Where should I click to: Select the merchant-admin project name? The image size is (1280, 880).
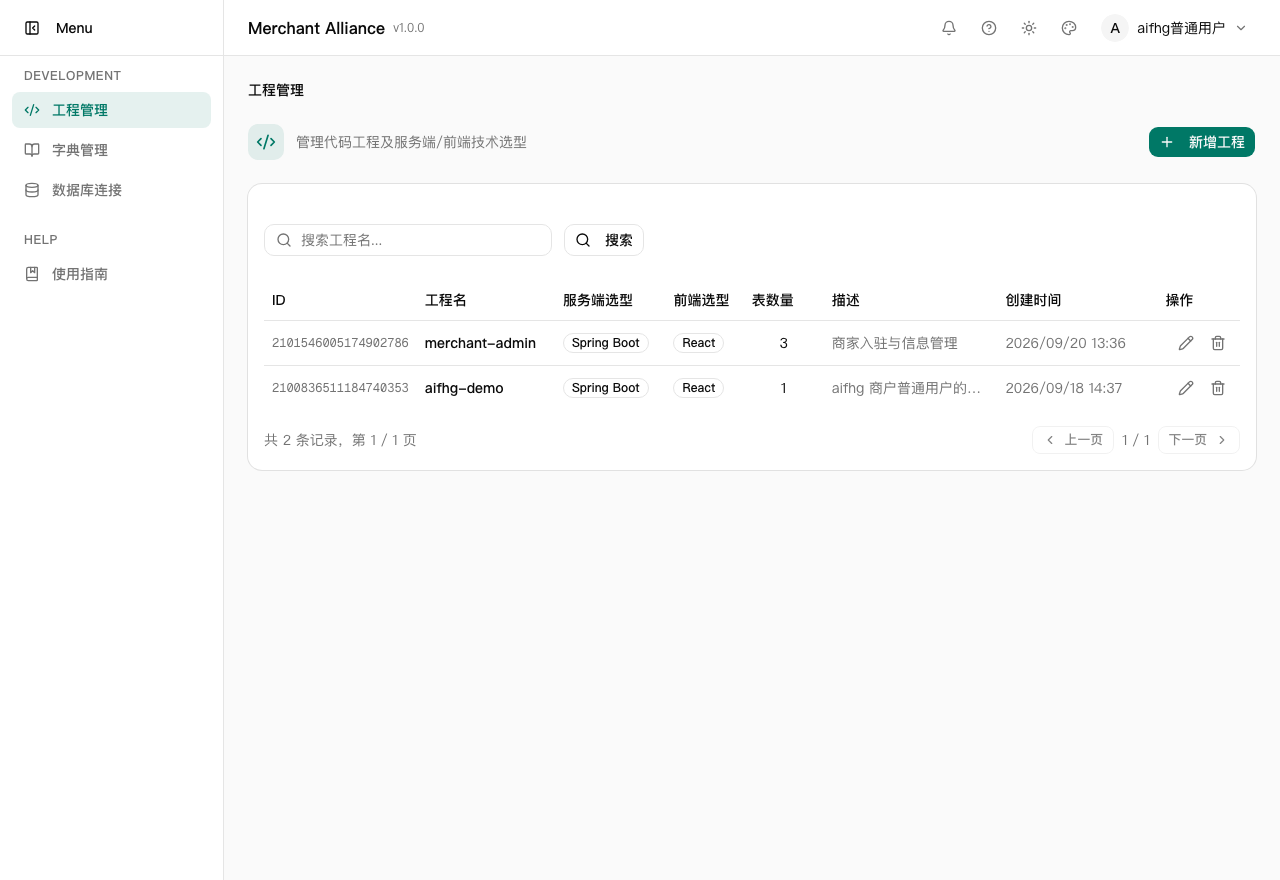pyautogui.click(x=480, y=343)
